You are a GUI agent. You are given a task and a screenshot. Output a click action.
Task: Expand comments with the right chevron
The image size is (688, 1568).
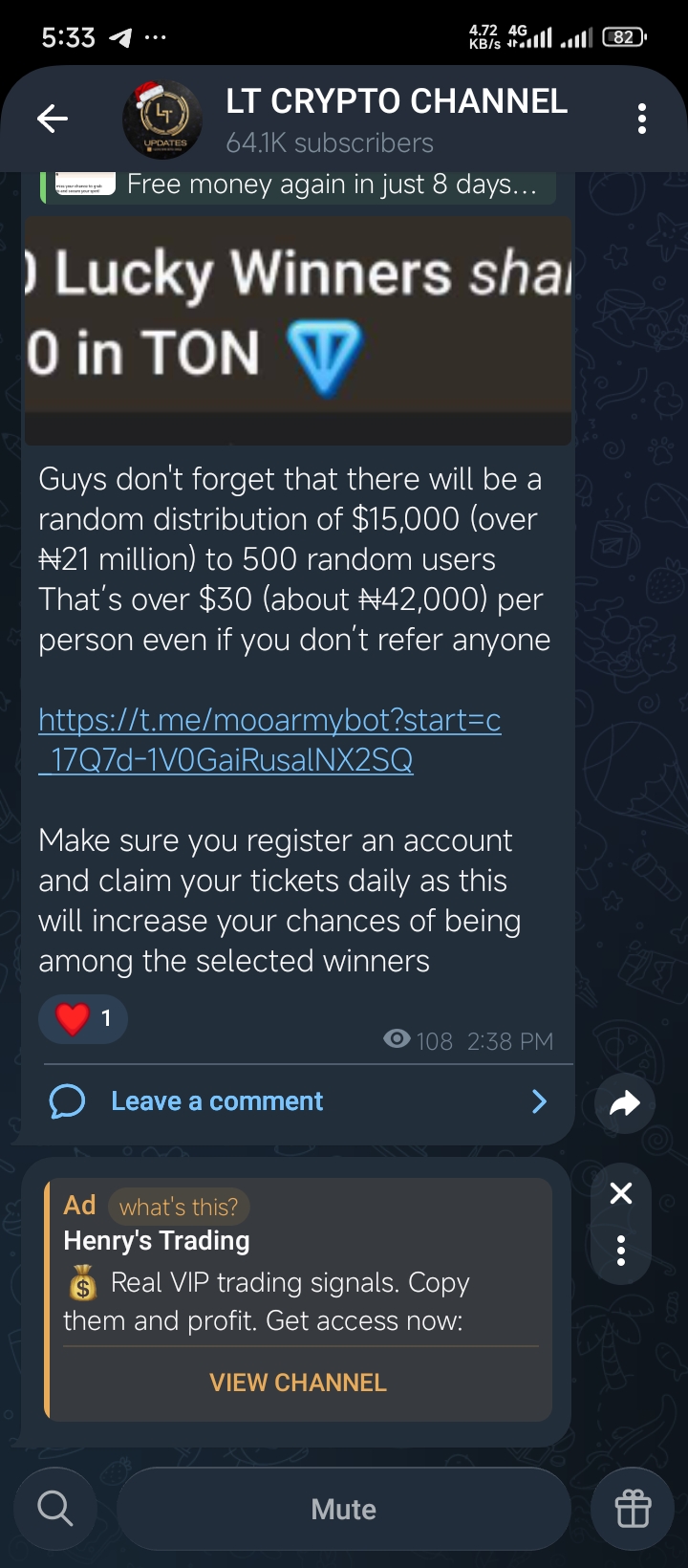[x=539, y=1101]
